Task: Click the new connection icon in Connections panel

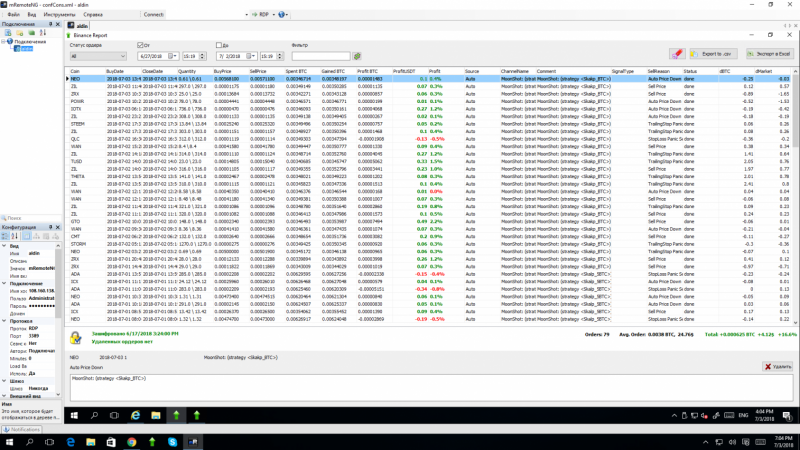Action: [x=8, y=33]
